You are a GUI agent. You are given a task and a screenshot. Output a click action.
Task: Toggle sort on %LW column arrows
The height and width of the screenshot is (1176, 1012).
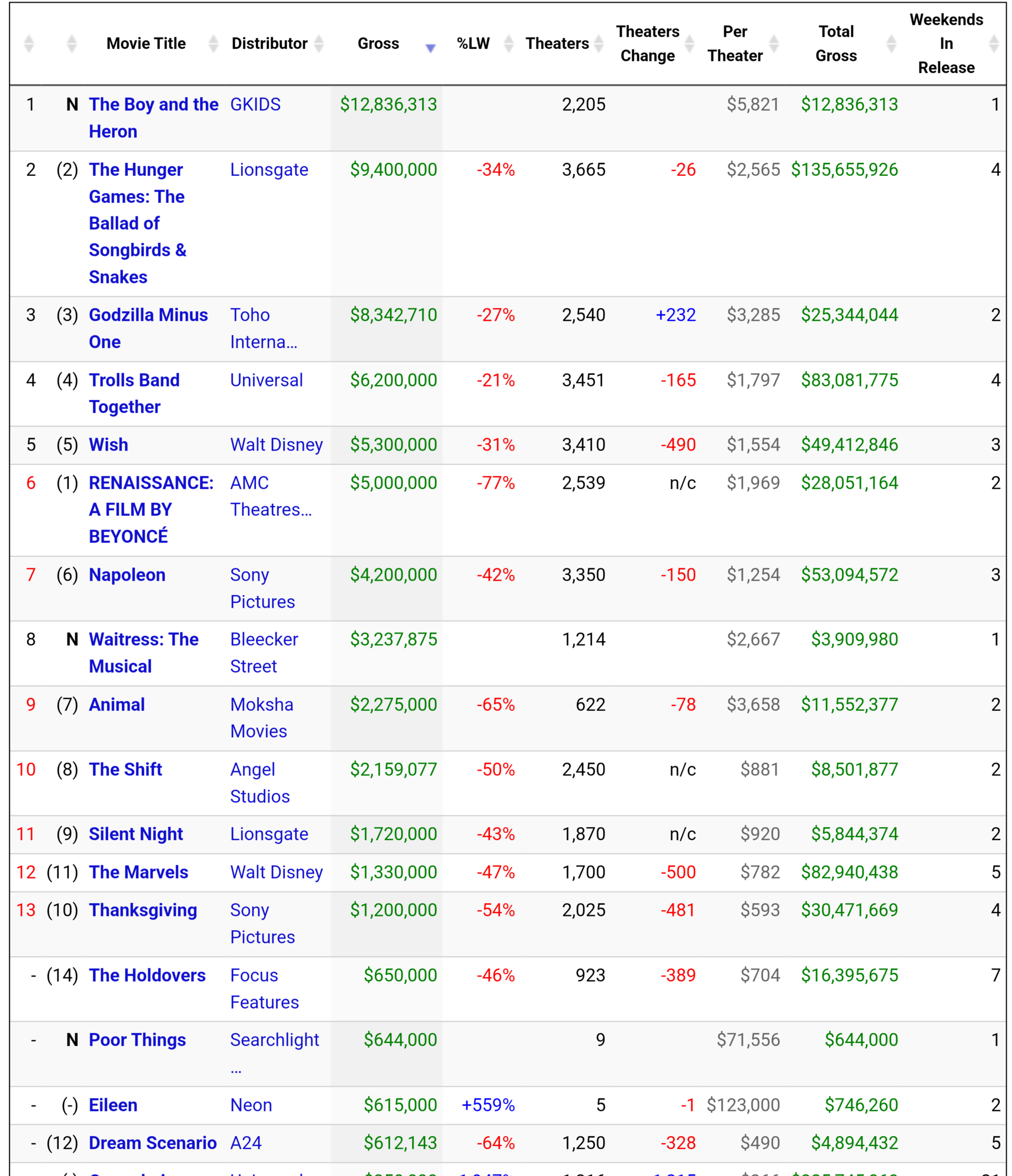(x=509, y=44)
